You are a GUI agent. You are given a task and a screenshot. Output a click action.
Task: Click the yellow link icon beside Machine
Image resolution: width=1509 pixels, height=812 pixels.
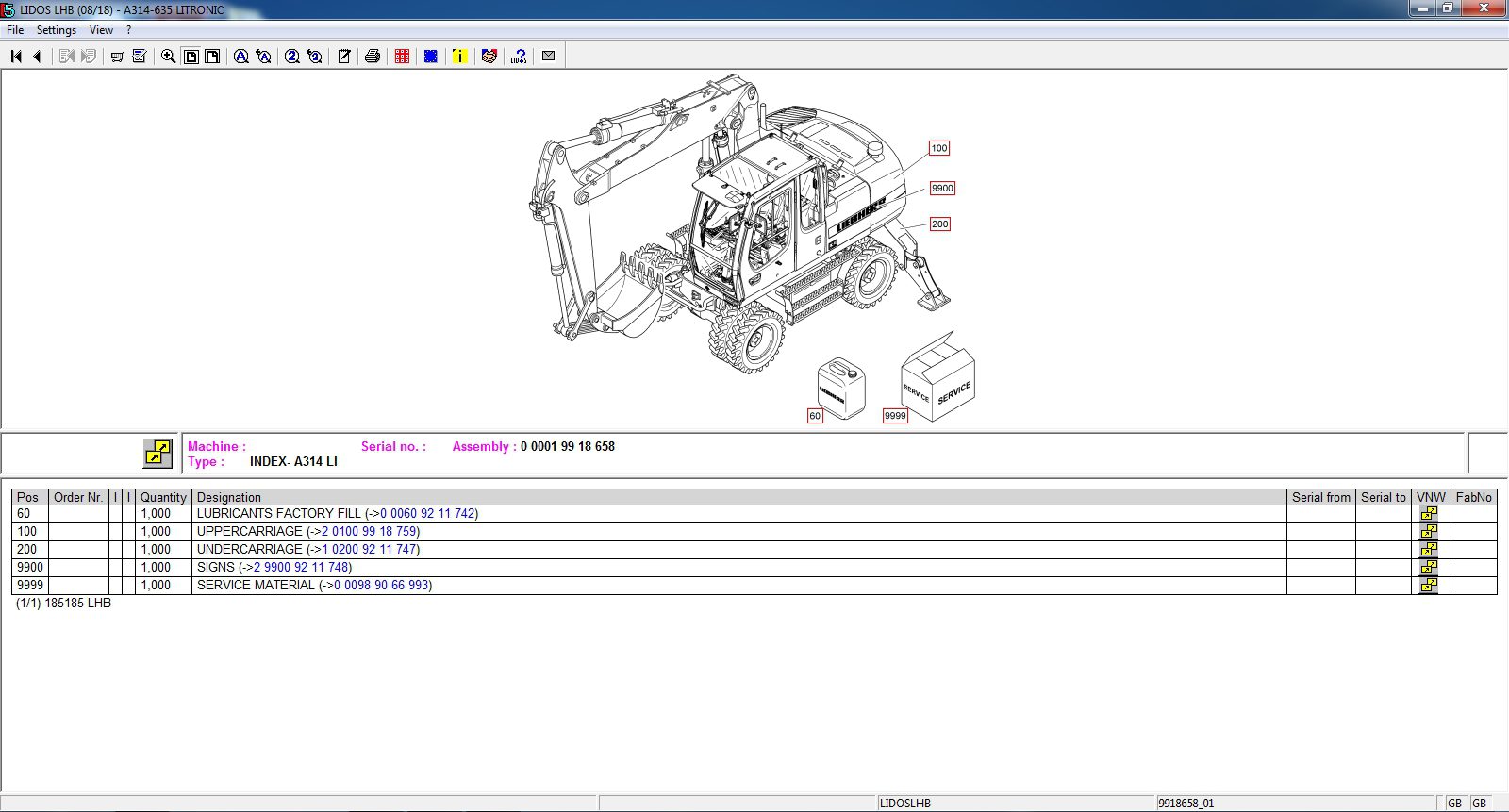158,454
